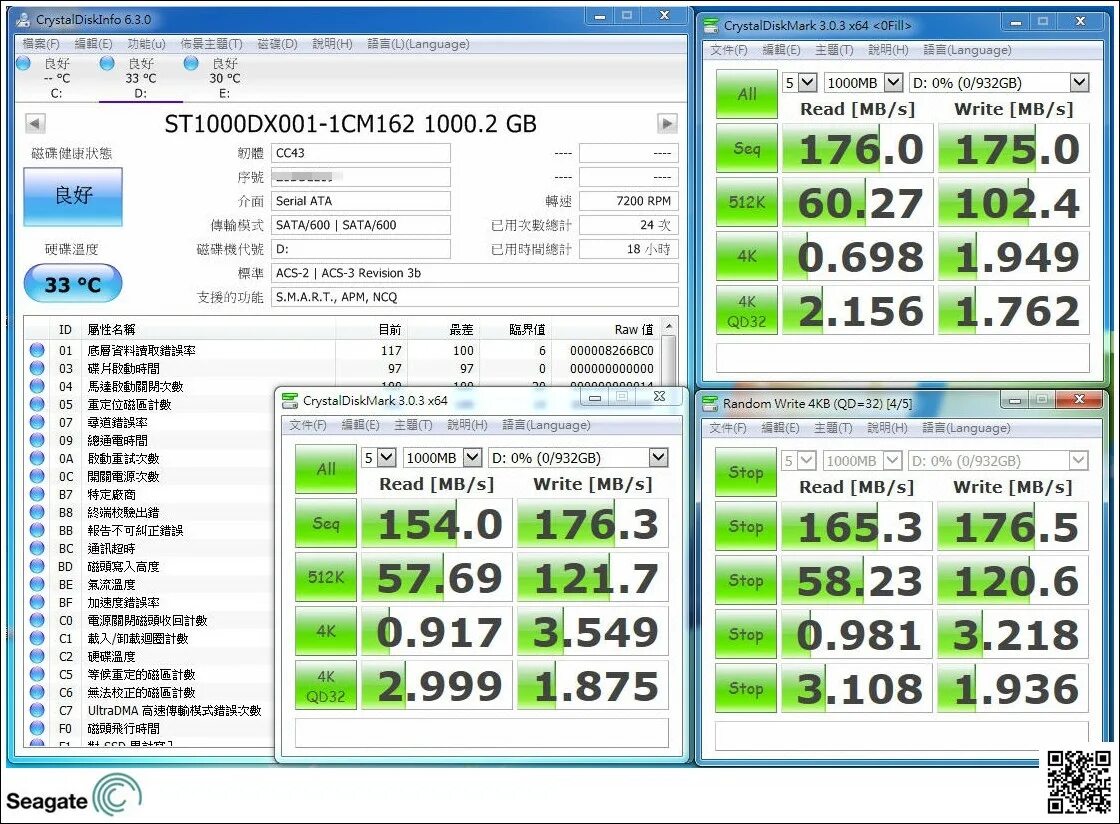This screenshot has height=824, width=1120.
Task: Click the 154.0 Seq read result in front window
Action: pyautogui.click(x=436, y=523)
